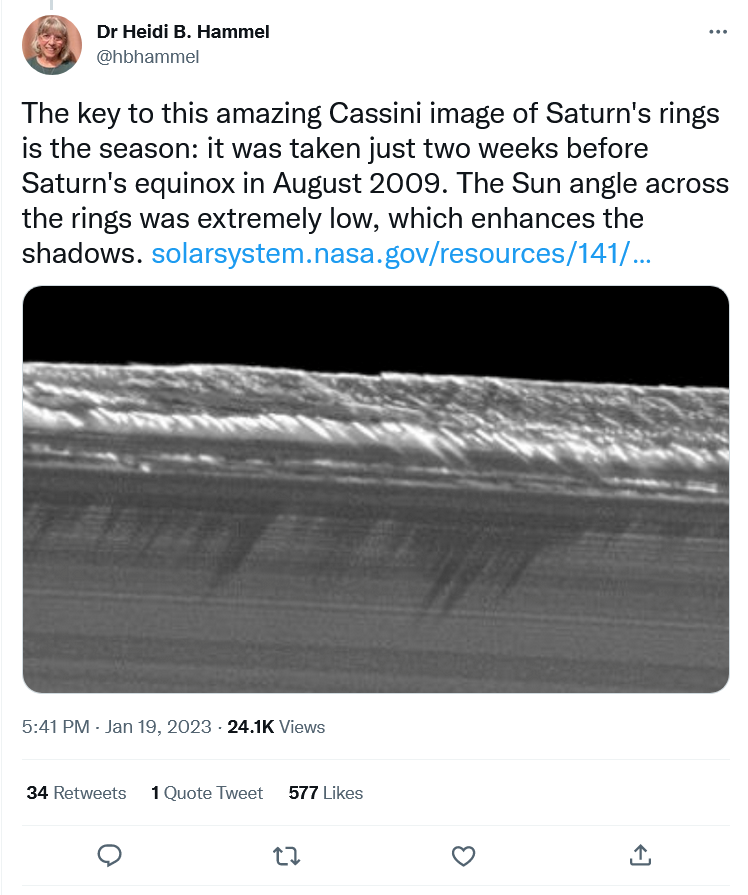748x895 pixels.
Task: Show the 1 Quote Tweet list
Action: pos(207,793)
